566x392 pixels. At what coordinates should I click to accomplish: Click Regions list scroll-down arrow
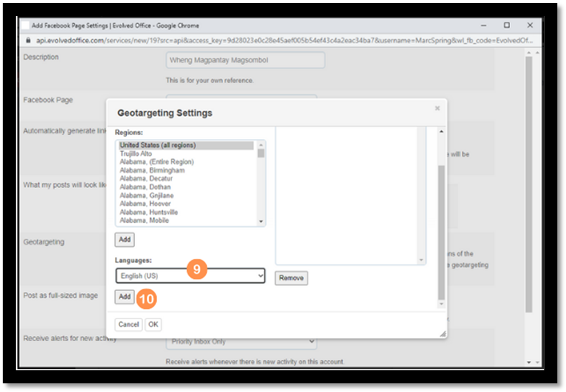261,222
